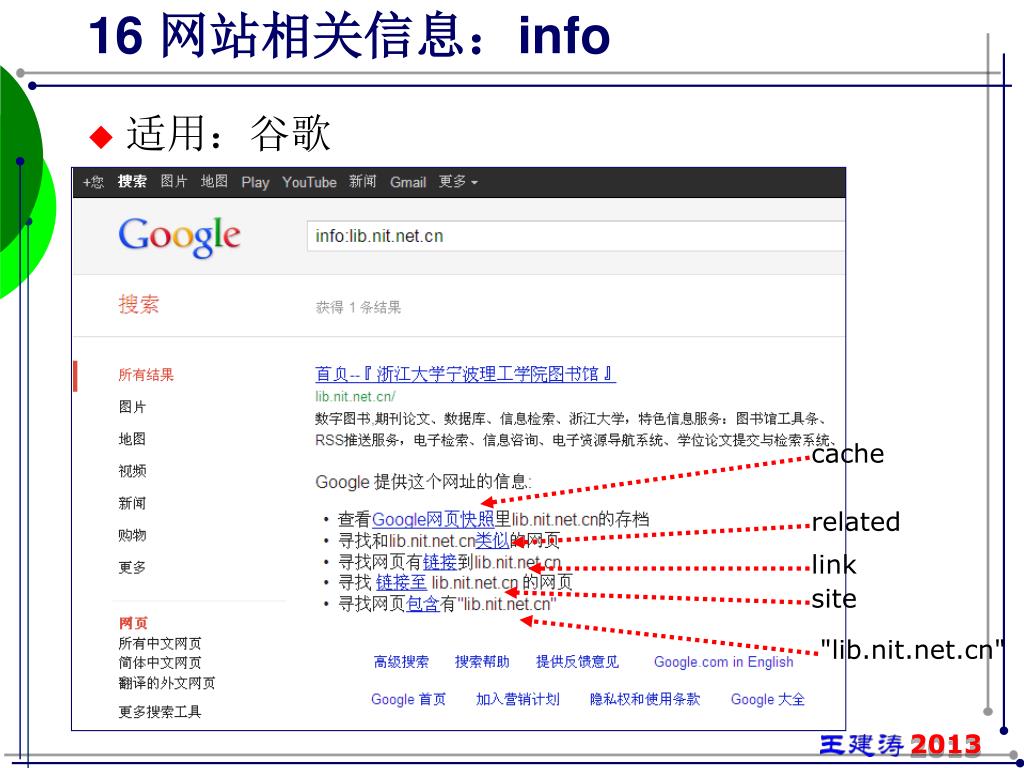The image size is (1024, 768).
Task: Switch to Google.com in English
Action: tap(724, 662)
